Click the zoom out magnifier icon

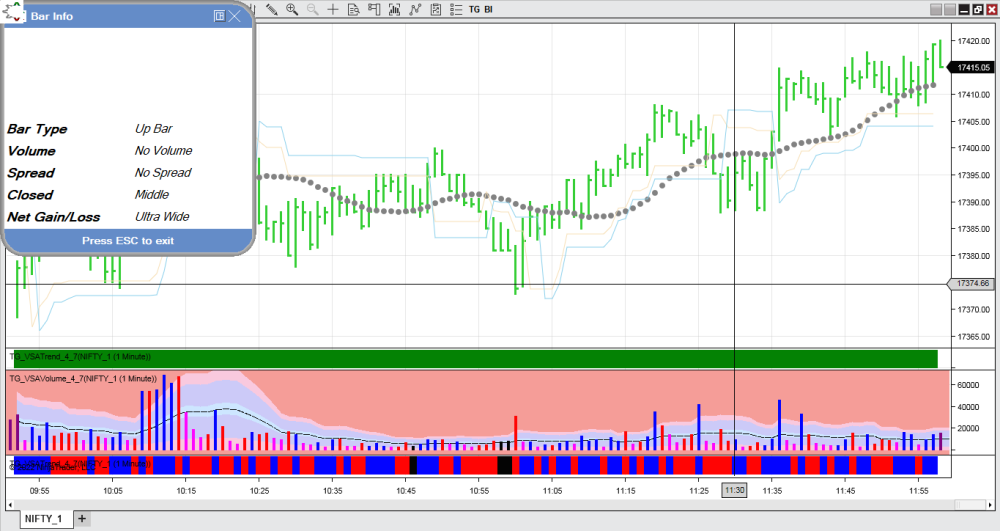[312, 9]
